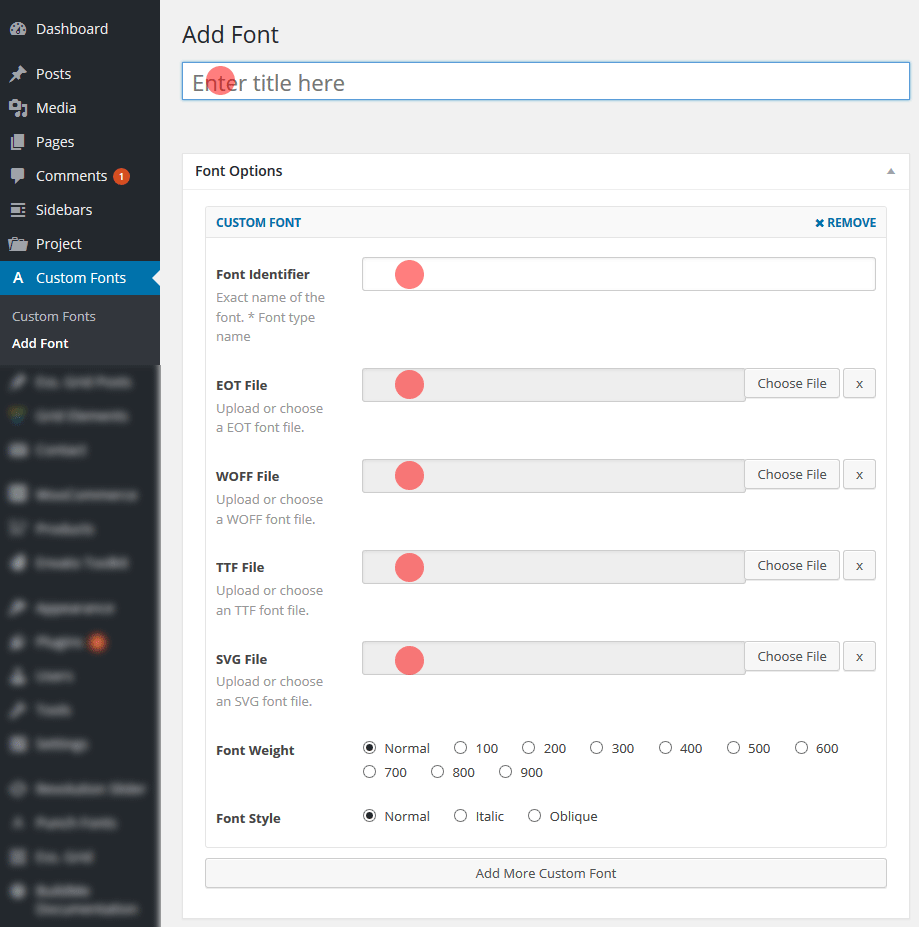Click the Enter title here field

[545, 83]
